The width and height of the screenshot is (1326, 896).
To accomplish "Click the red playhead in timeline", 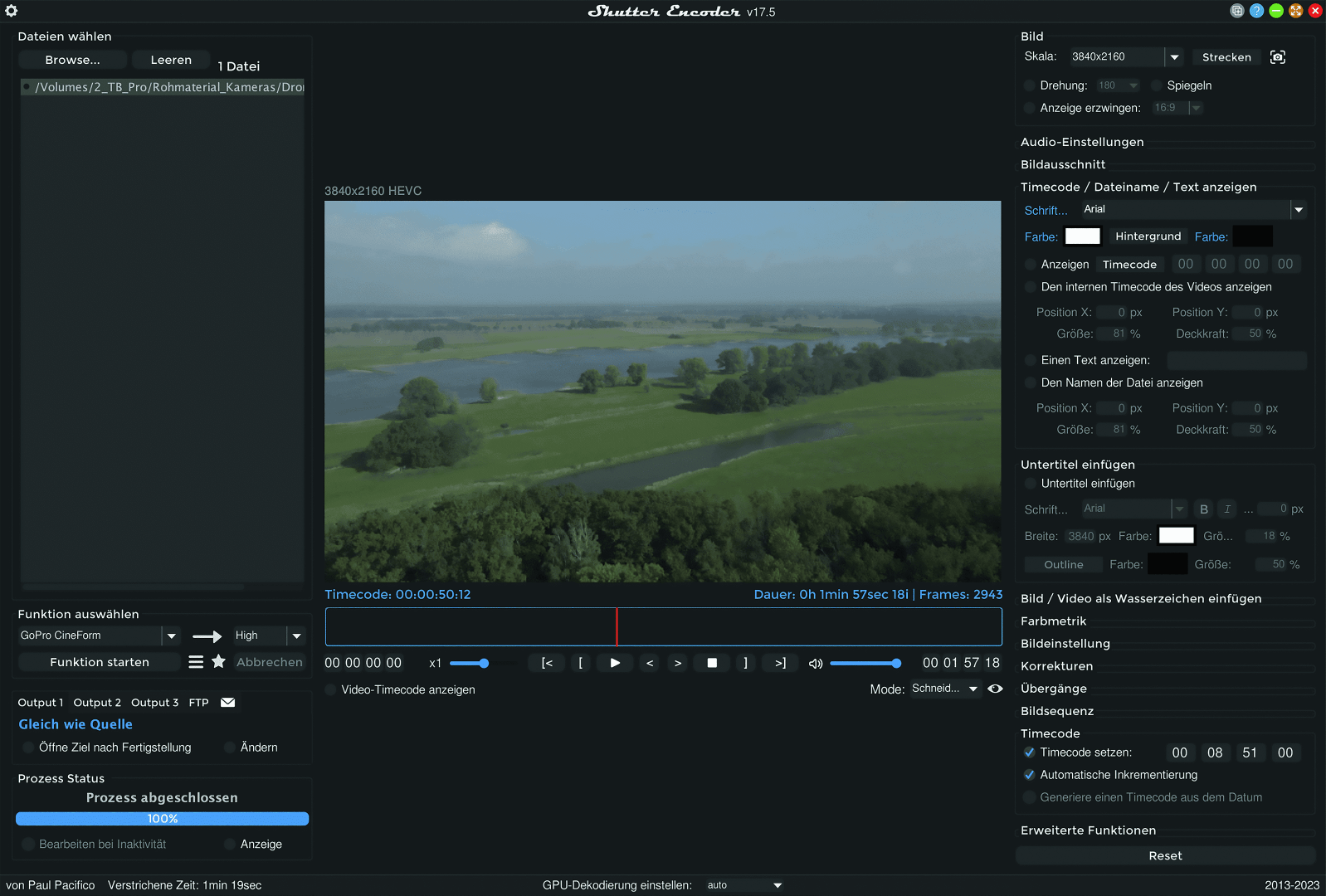I will [617, 627].
